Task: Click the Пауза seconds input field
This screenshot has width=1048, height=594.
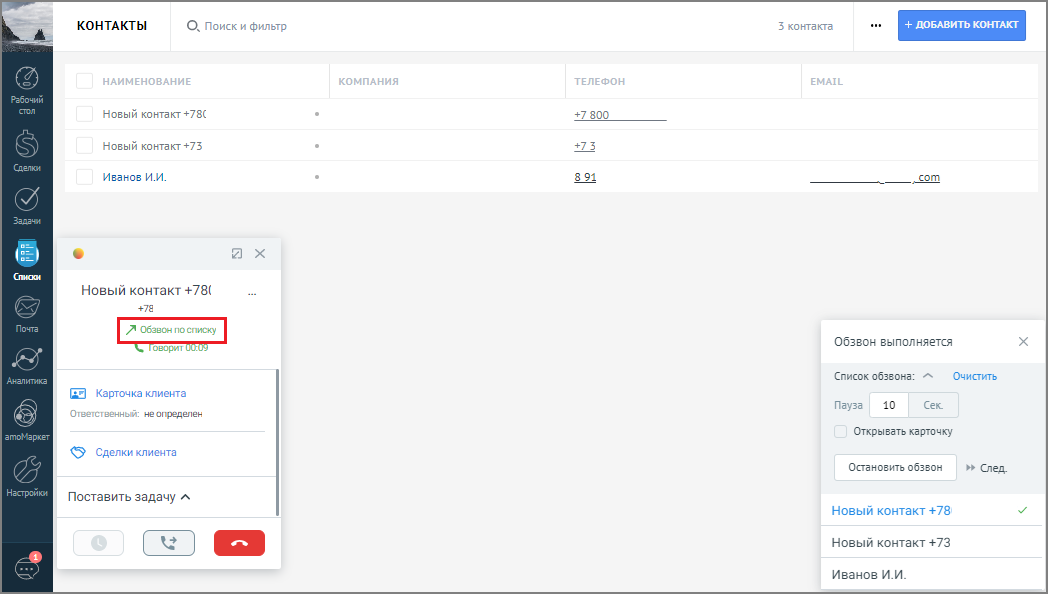Action: [889, 405]
